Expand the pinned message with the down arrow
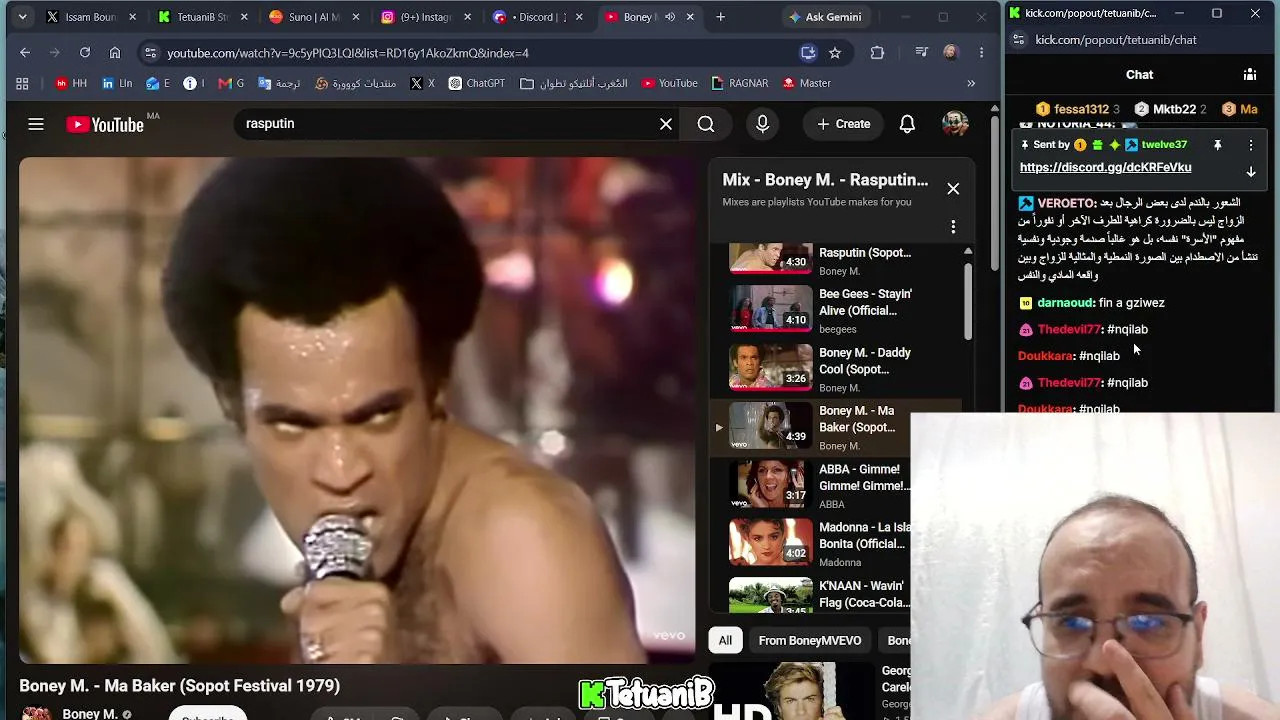1280x720 pixels. tap(1250, 171)
